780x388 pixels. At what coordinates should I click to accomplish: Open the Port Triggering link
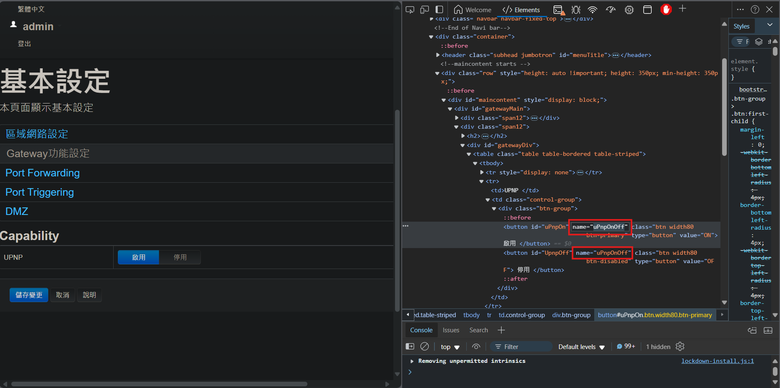point(39,193)
